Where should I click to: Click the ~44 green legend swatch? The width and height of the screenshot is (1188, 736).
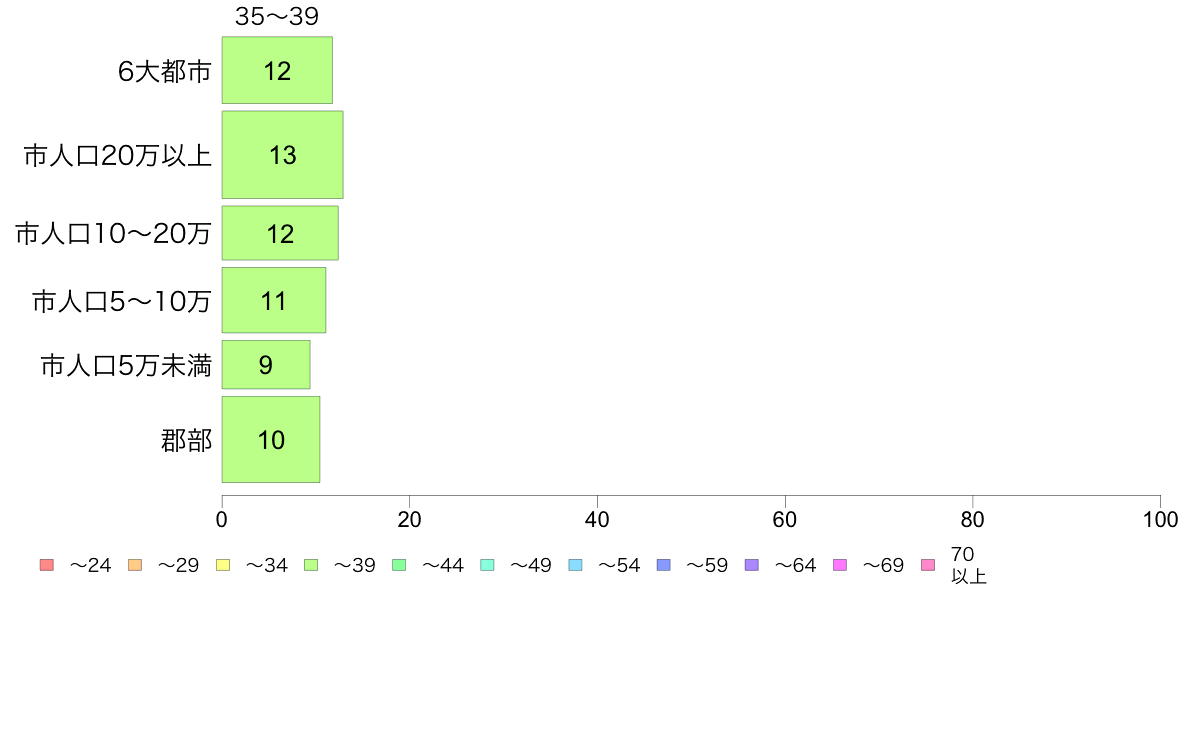pyautogui.click(x=399, y=565)
